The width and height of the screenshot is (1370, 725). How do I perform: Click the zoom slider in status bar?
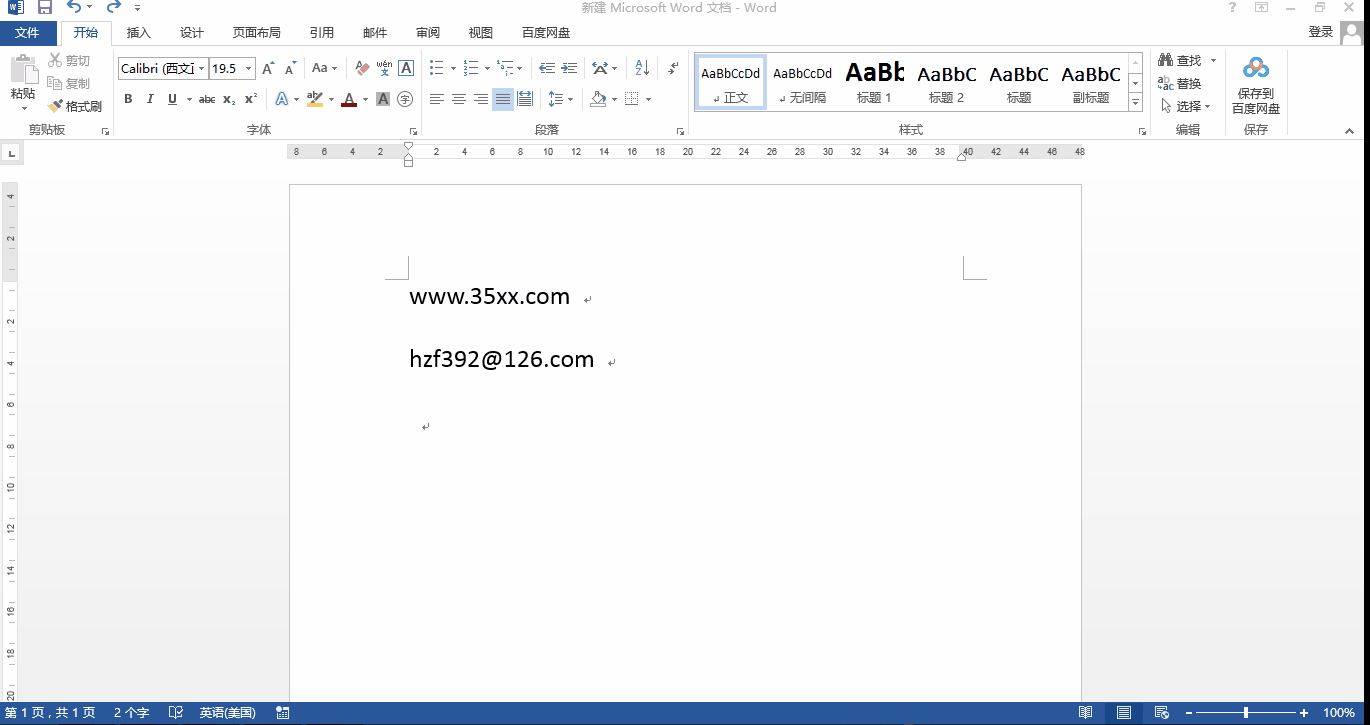(1246, 713)
